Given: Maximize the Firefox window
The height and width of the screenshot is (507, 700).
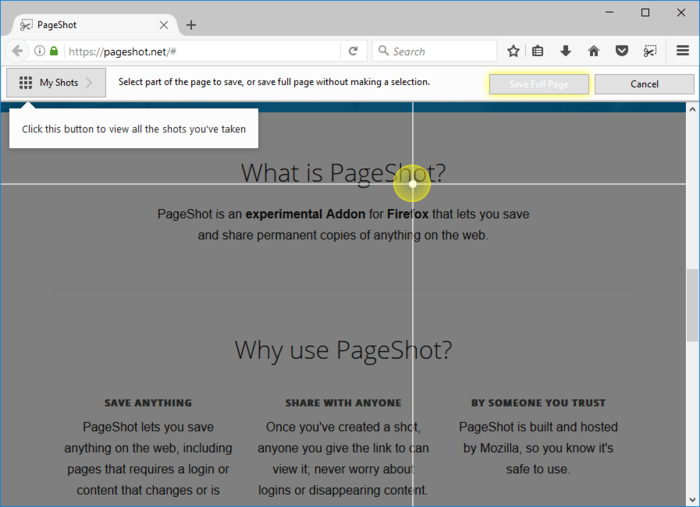Looking at the screenshot, I should 645,12.
